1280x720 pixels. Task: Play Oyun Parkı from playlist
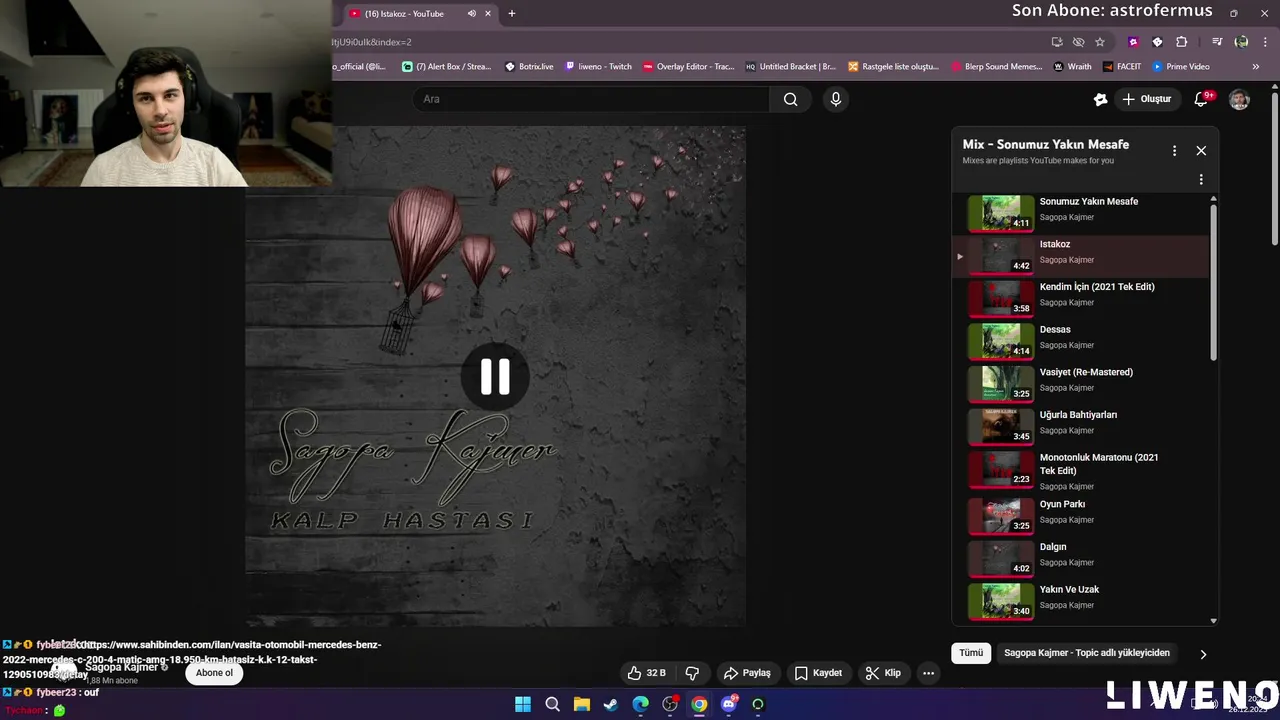[x=1082, y=515]
